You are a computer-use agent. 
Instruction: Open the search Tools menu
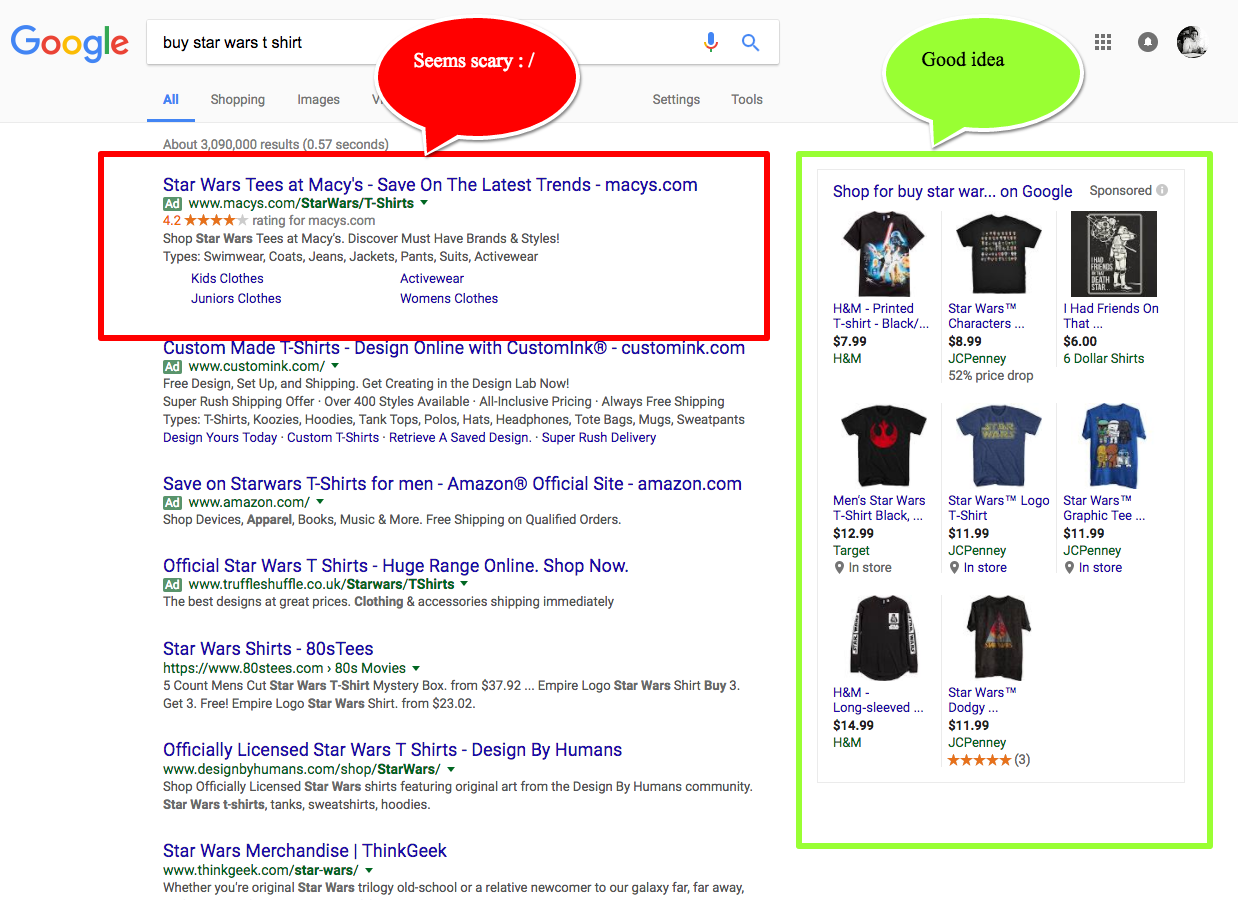[x=747, y=99]
